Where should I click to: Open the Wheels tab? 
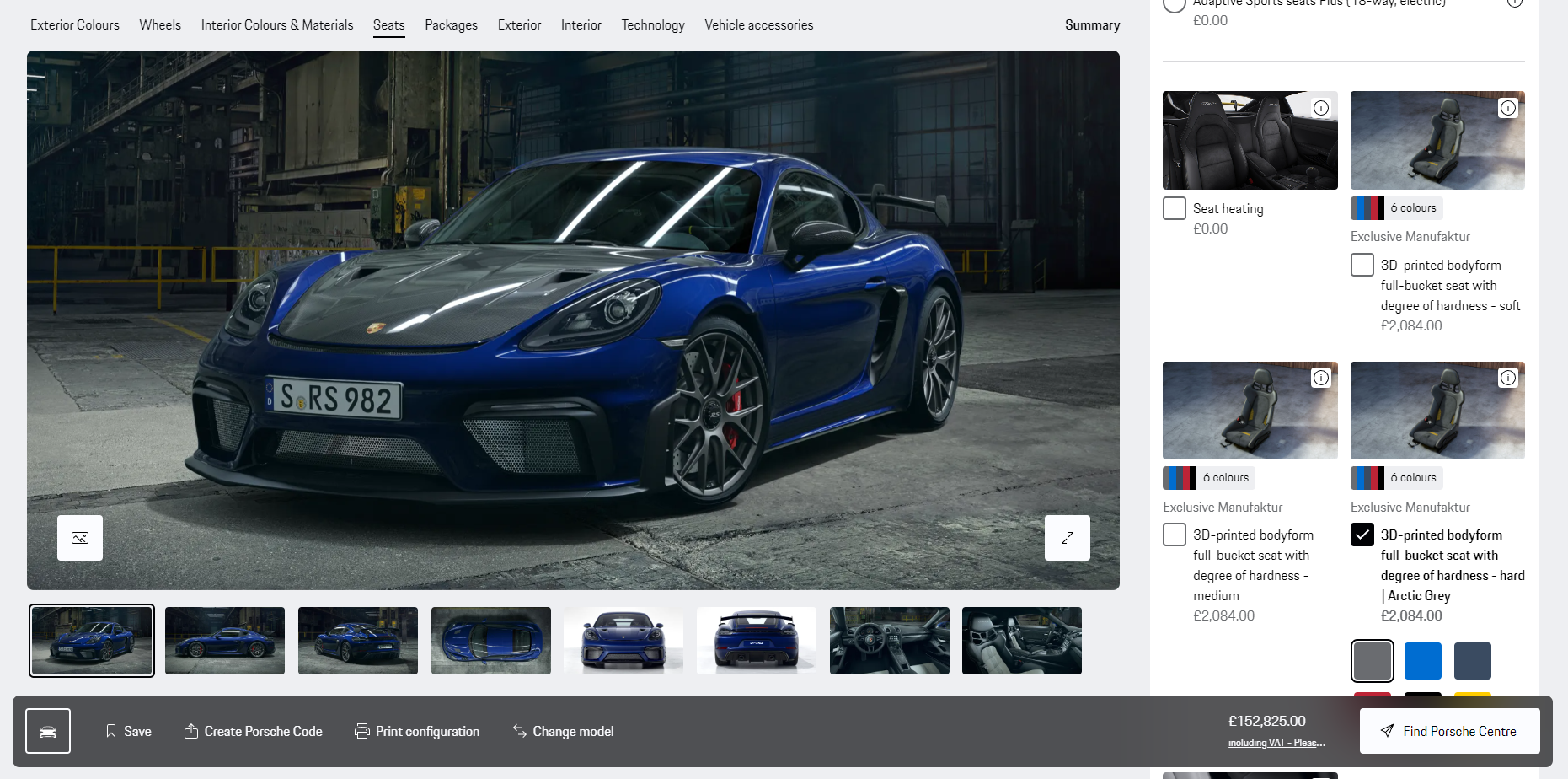pyautogui.click(x=160, y=25)
